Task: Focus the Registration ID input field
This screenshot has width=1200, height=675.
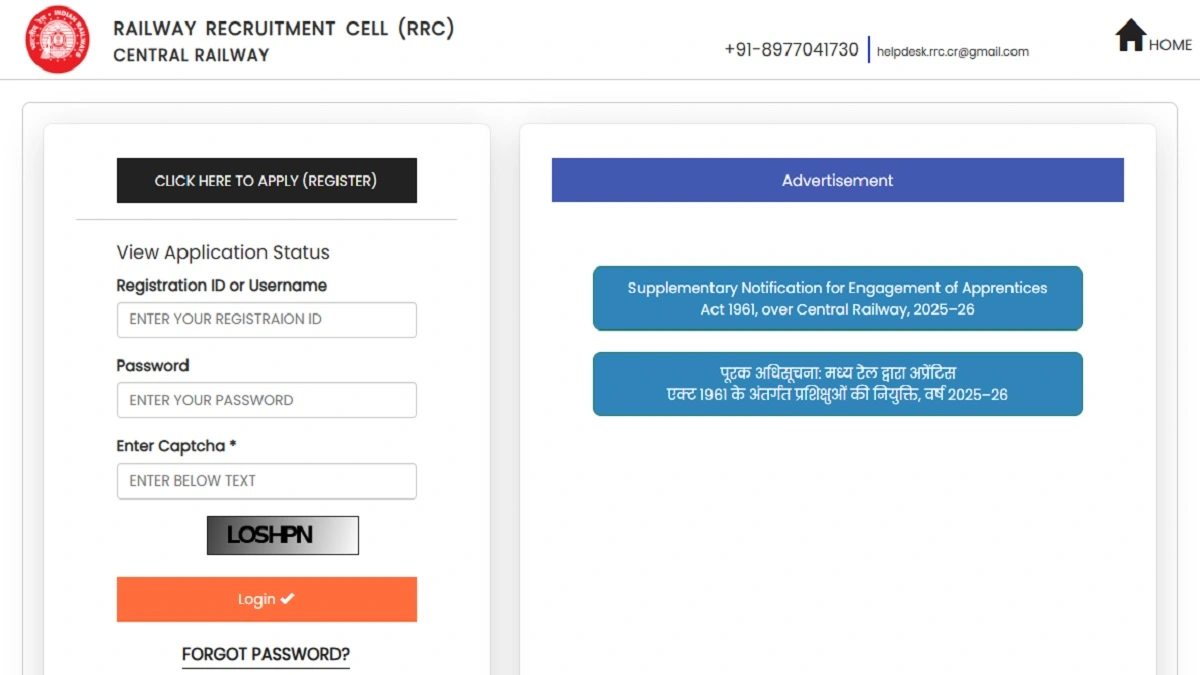Action: click(x=266, y=320)
